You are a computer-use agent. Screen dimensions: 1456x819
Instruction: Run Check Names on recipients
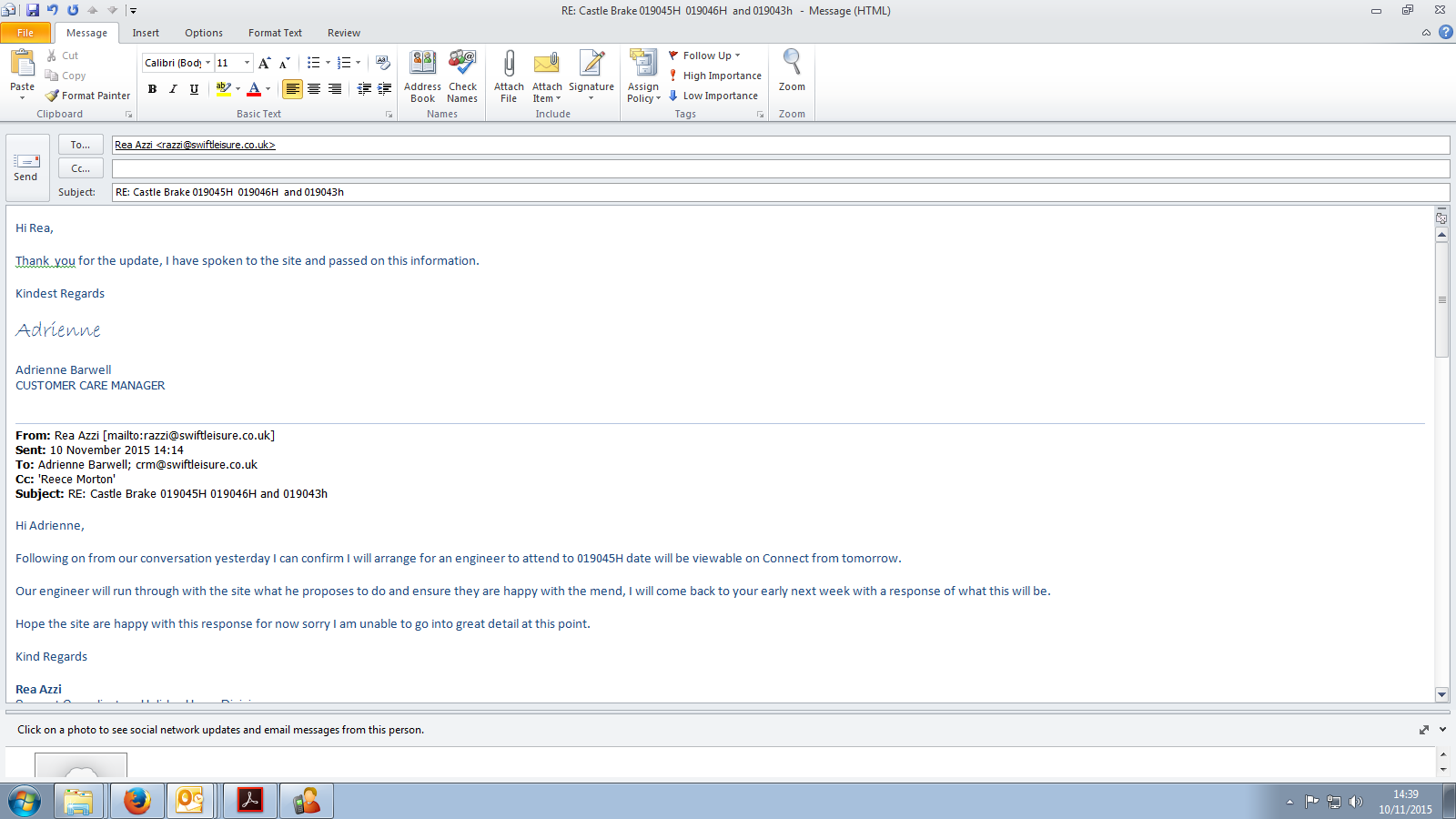coord(462,76)
